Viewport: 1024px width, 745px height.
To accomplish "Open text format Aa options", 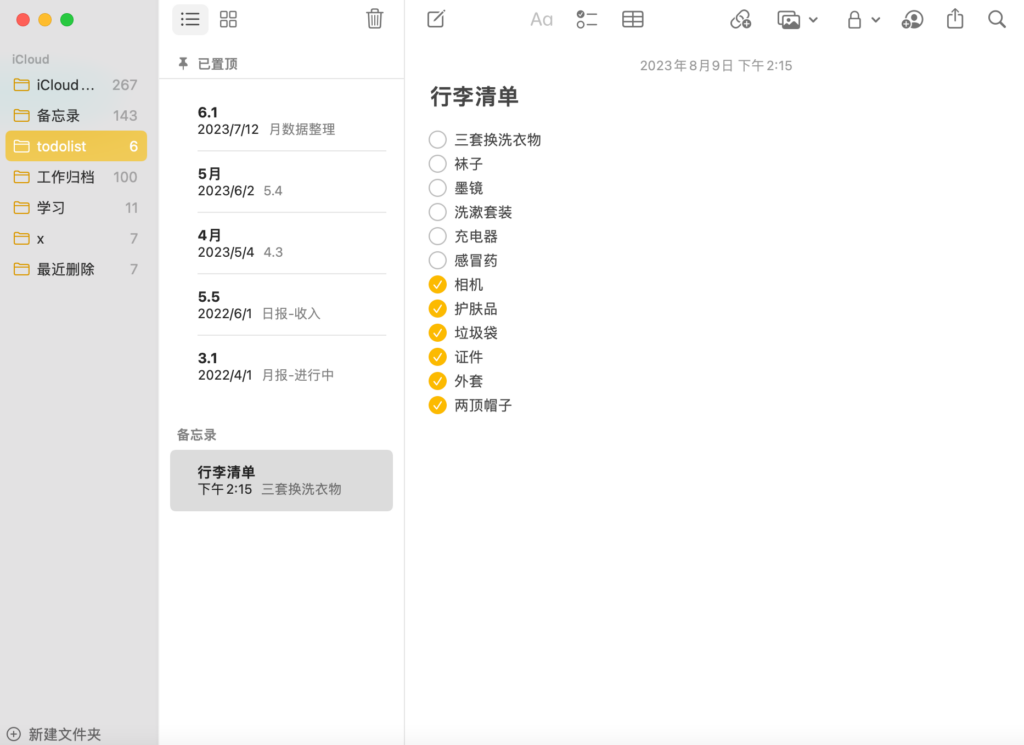I will coord(541,19).
